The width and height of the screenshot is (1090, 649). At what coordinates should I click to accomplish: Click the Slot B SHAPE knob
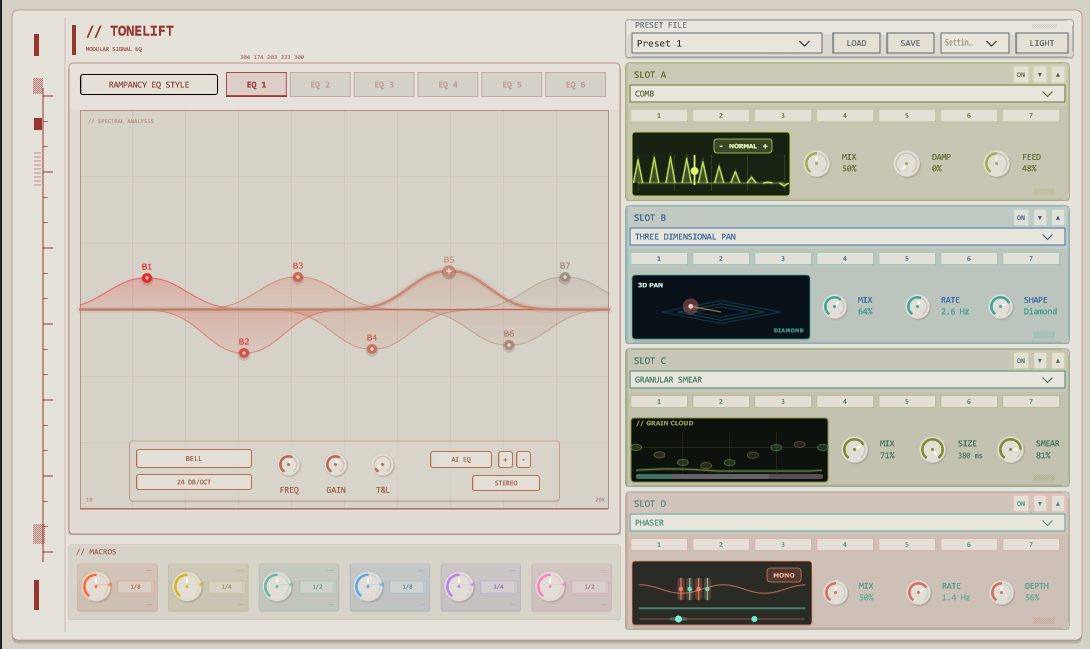[1001, 306]
